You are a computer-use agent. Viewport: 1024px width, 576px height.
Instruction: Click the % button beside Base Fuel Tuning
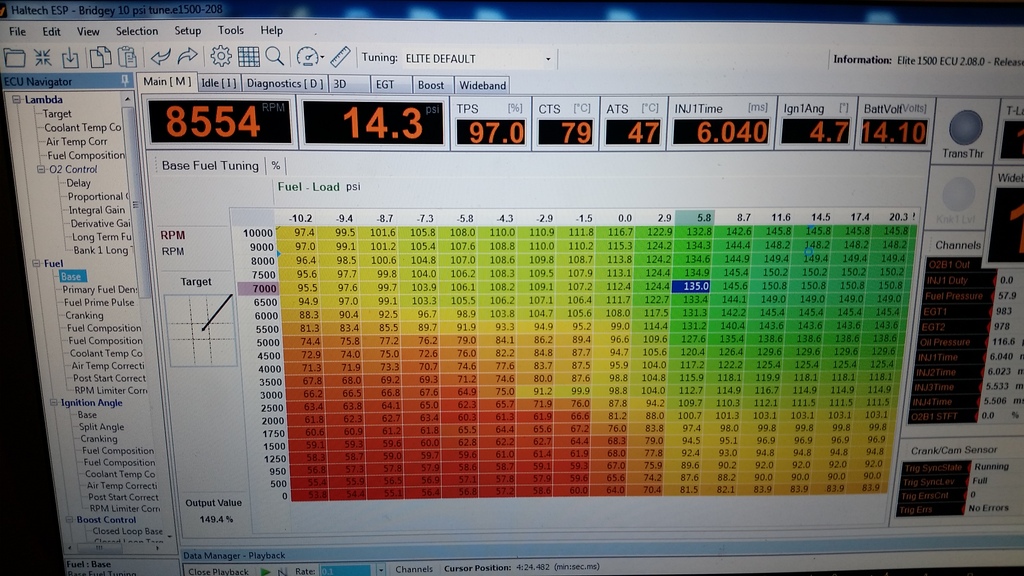pos(276,166)
